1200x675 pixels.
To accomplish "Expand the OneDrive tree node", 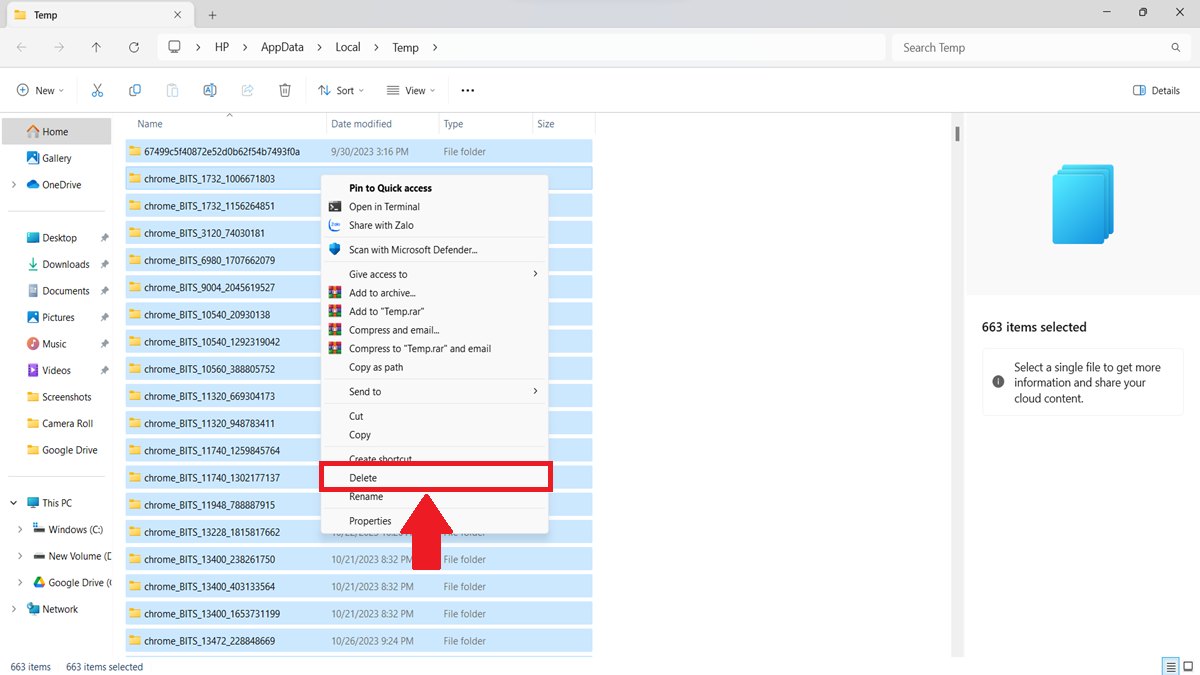I will tap(14, 185).
